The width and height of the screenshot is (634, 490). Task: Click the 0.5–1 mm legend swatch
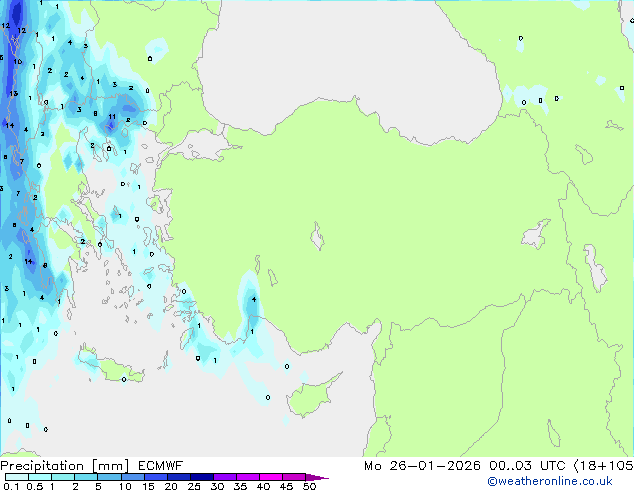click(x=40, y=477)
